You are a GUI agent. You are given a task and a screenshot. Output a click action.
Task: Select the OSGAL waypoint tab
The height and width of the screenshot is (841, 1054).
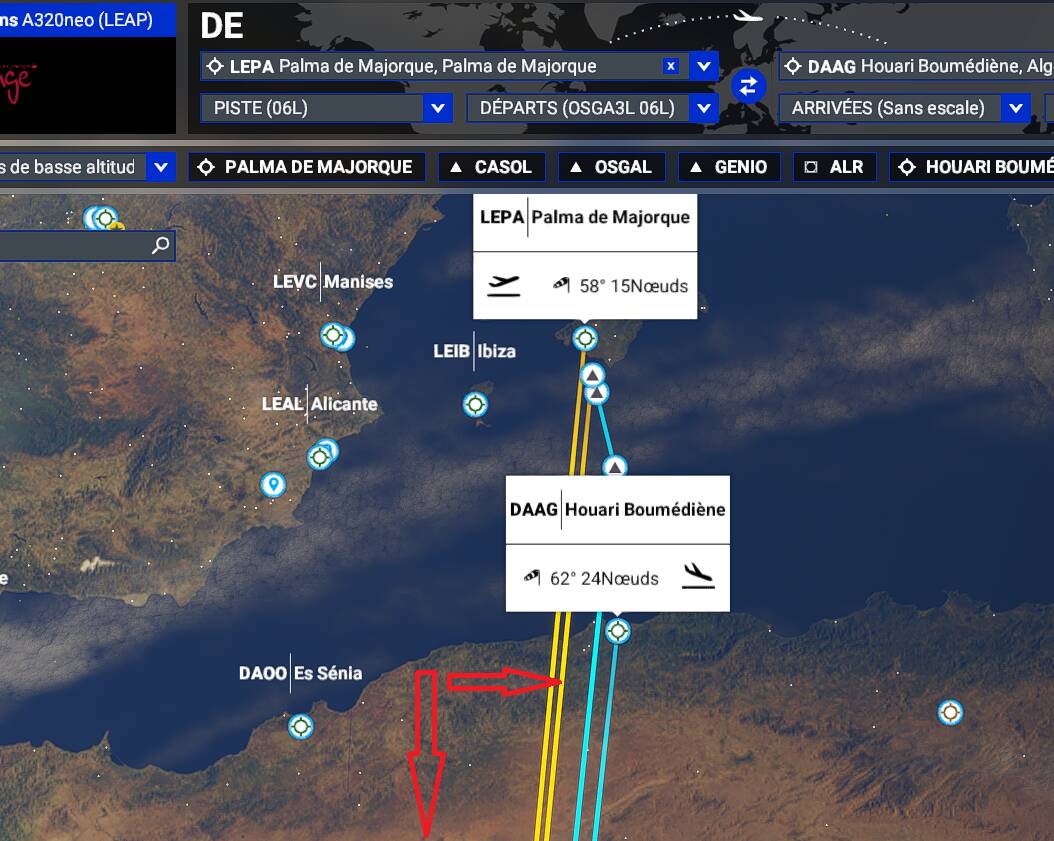click(x=612, y=167)
